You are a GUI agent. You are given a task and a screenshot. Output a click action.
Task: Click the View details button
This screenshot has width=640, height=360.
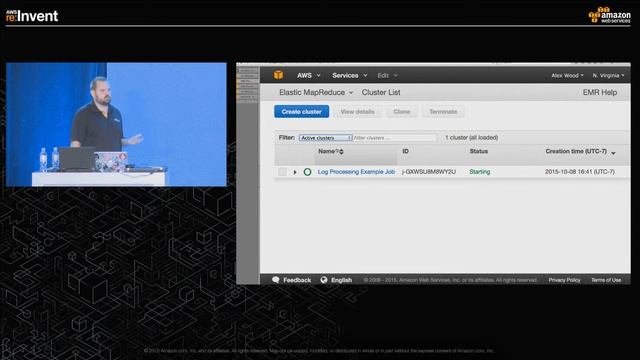pos(358,112)
